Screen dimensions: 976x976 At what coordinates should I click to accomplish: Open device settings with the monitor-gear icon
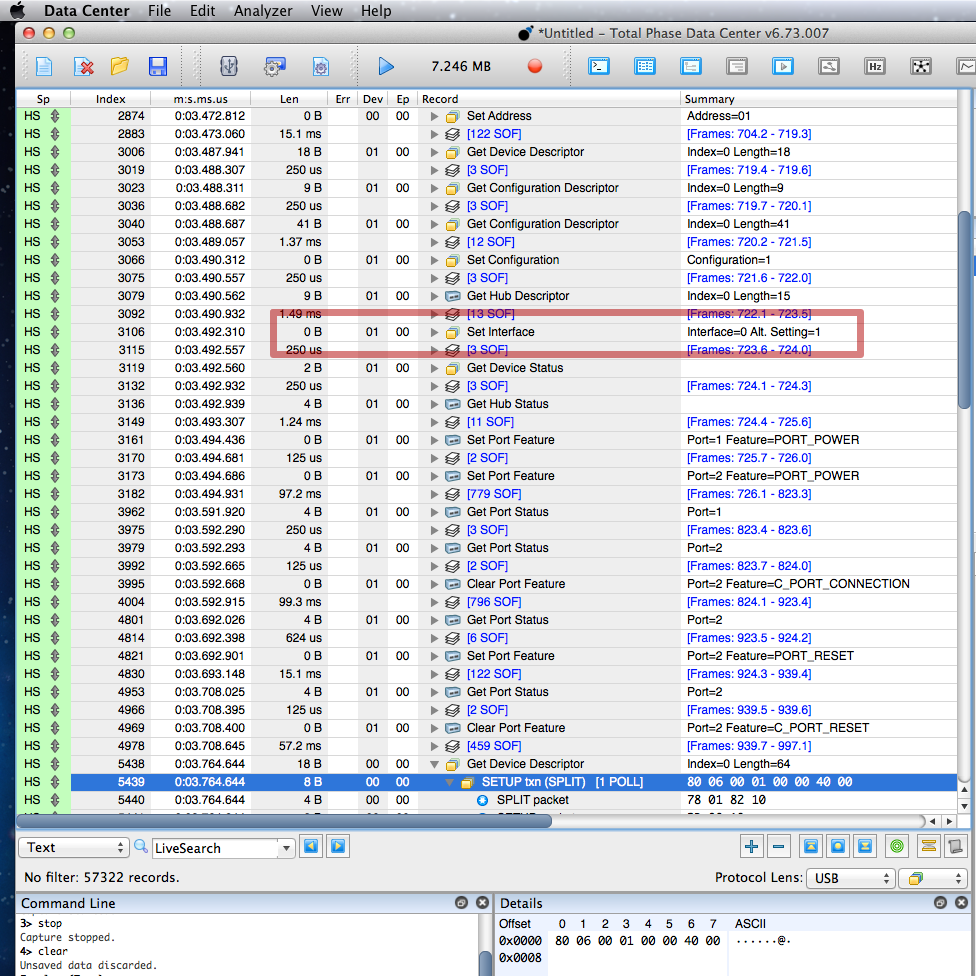click(274, 66)
